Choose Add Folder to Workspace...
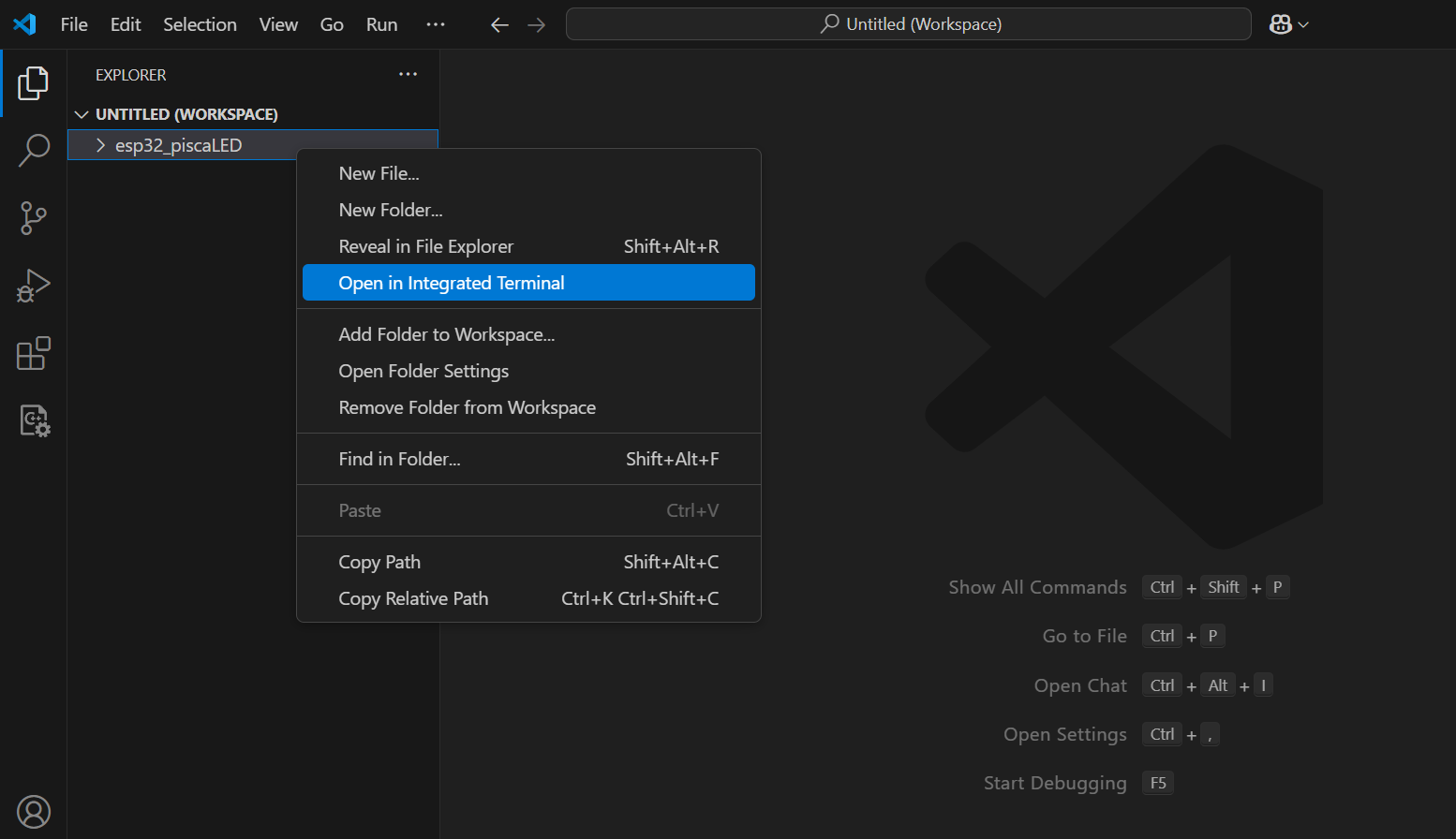 coord(528,334)
